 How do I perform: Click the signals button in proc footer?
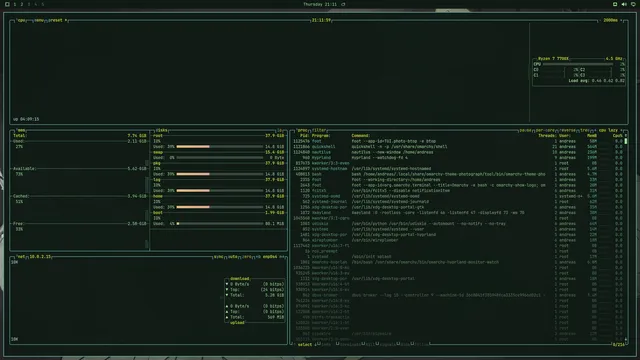pyautogui.click(x=387, y=345)
